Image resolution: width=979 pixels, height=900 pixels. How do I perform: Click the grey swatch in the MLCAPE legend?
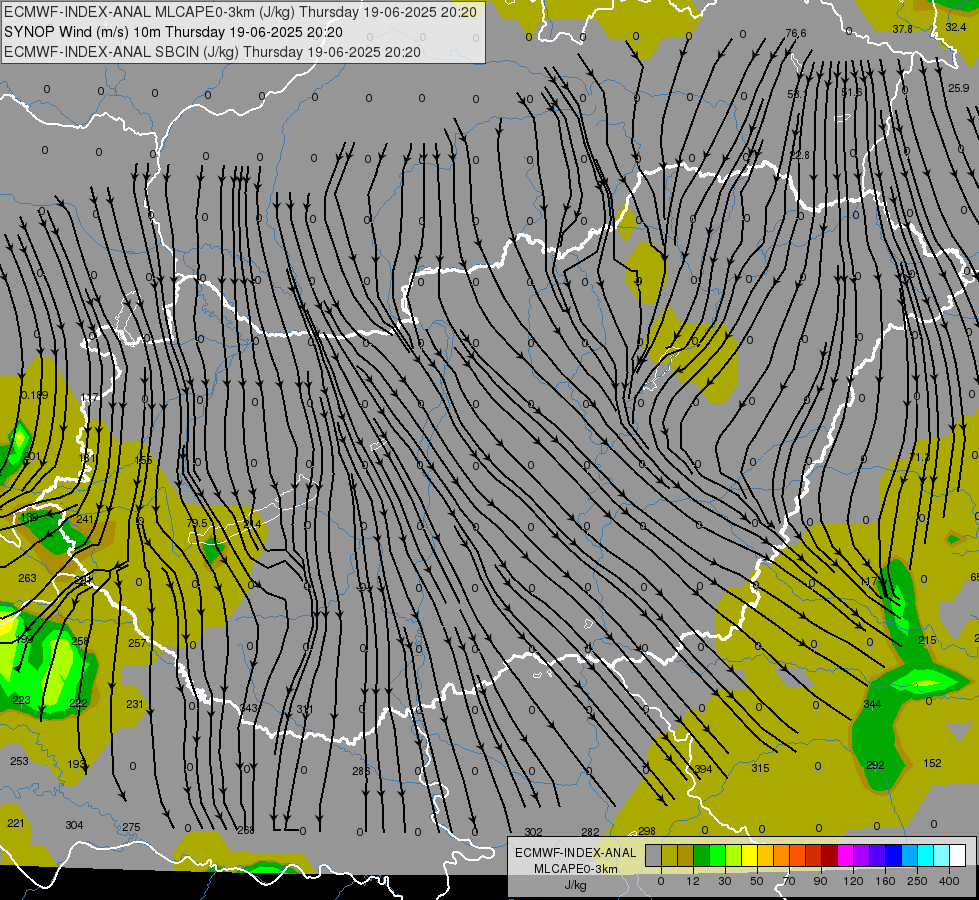point(654,855)
